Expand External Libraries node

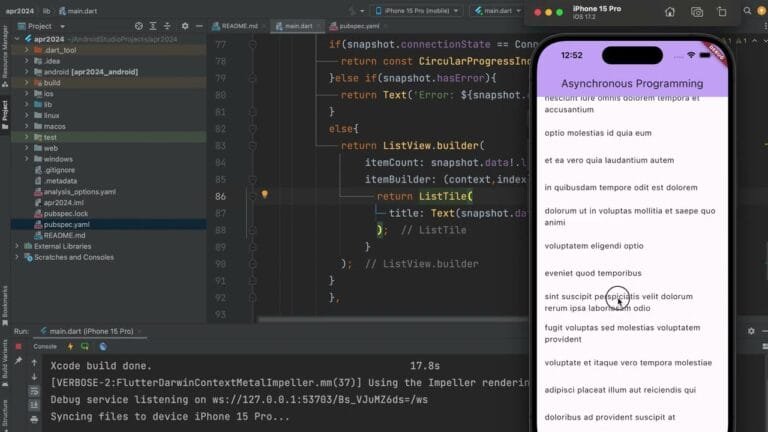point(18,246)
